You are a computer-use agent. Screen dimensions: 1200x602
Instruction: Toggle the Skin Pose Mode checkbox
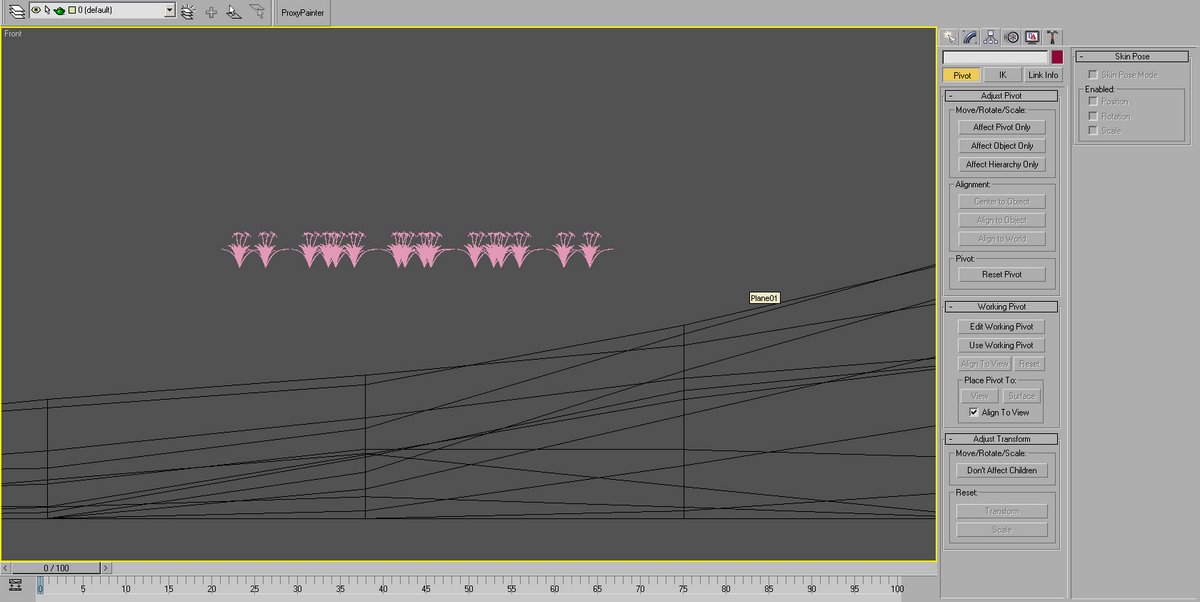(1093, 75)
